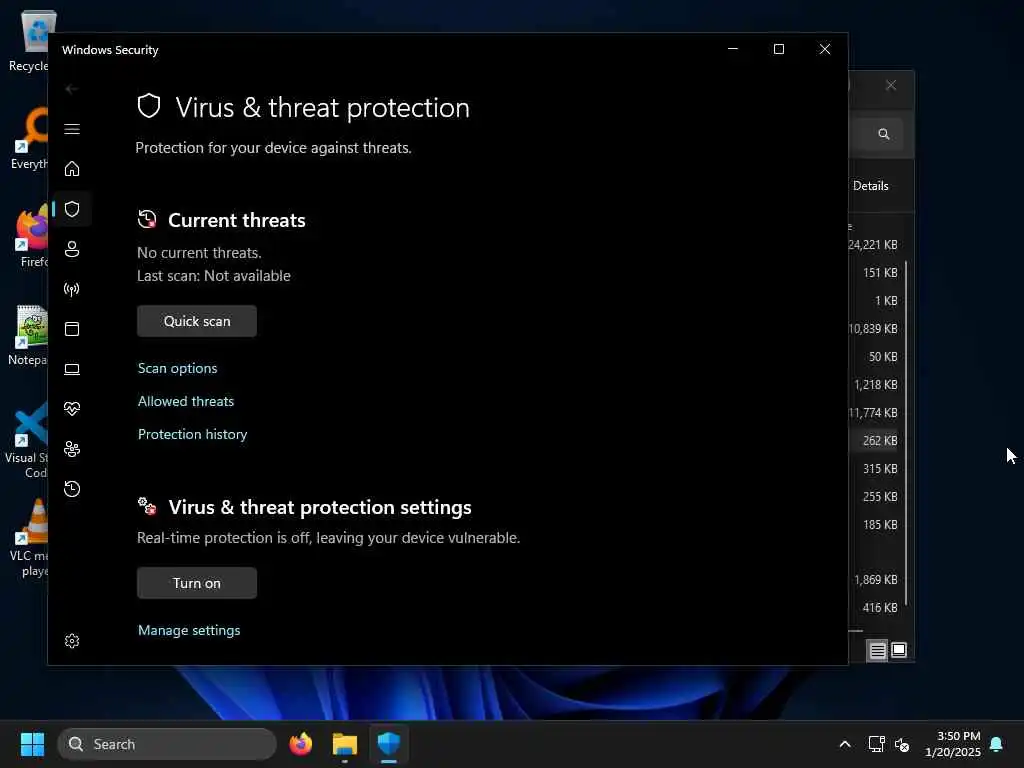Open Device performance & health heart icon
Screen dimensions: 1024x768
pyautogui.click(x=72, y=409)
